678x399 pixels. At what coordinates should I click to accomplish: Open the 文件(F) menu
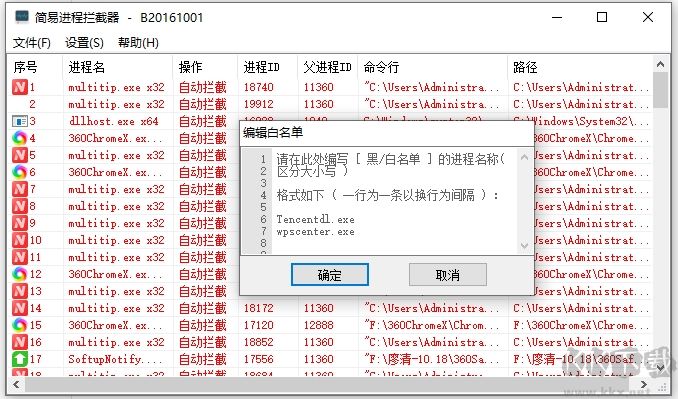[x=32, y=42]
